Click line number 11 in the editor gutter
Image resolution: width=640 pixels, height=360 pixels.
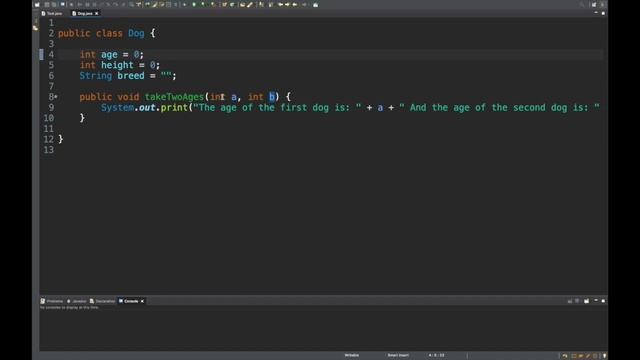[49, 129]
